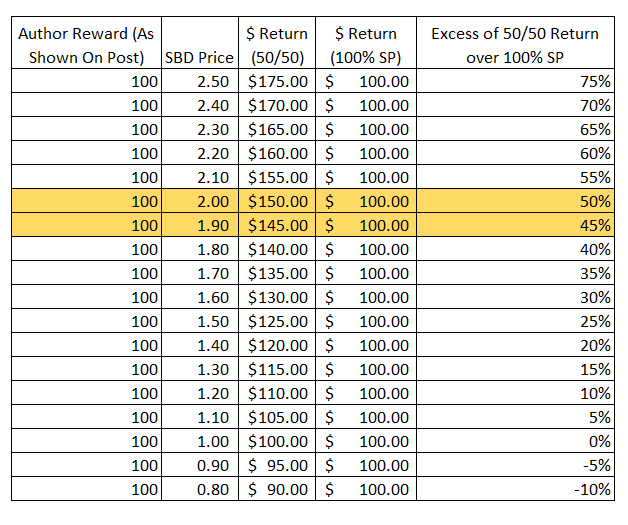The height and width of the screenshot is (525, 628).
Task: Select the $175.00 return cell
Action: tap(277, 81)
